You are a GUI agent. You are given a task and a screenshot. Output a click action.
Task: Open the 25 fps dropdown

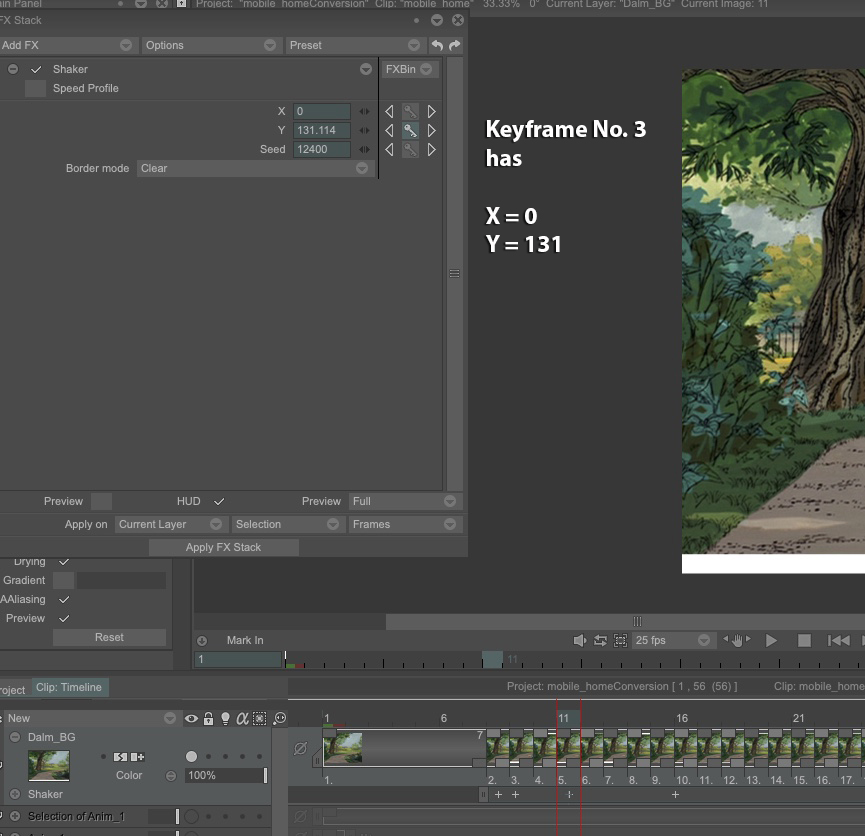coord(672,640)
